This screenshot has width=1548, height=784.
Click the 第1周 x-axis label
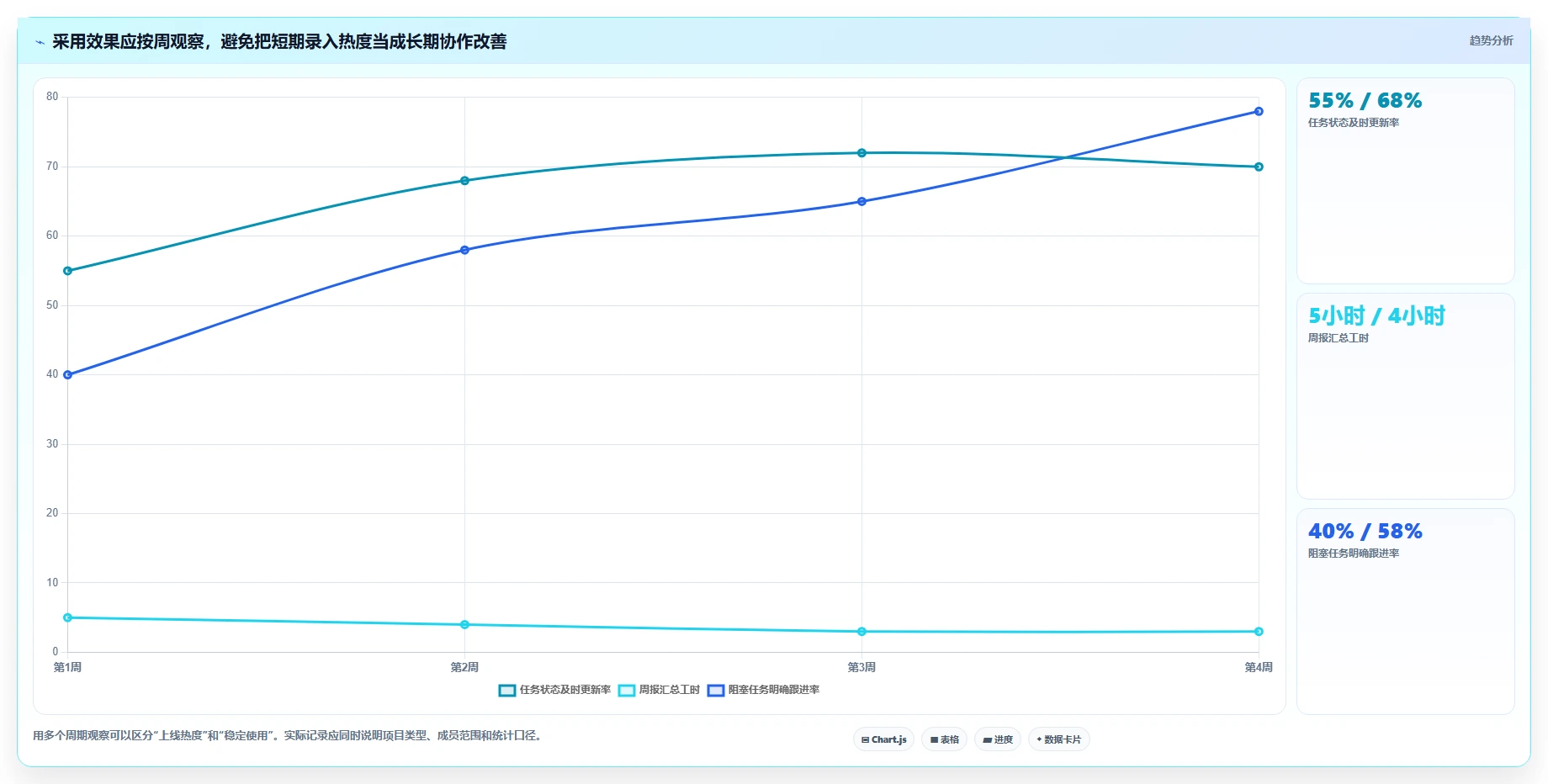point(68,667)
